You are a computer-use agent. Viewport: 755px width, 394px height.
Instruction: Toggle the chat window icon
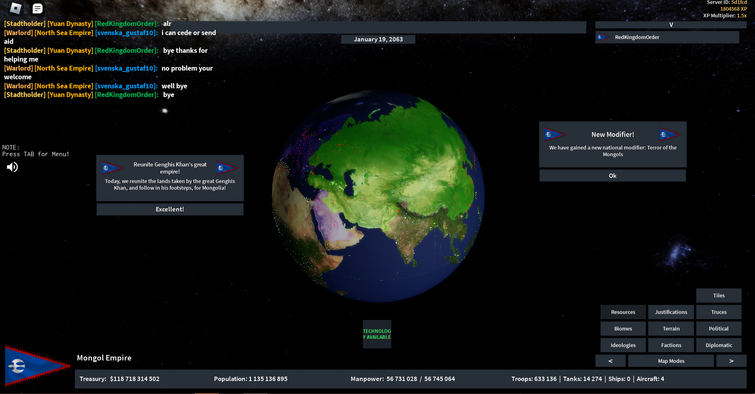click(x=37, y=8)
